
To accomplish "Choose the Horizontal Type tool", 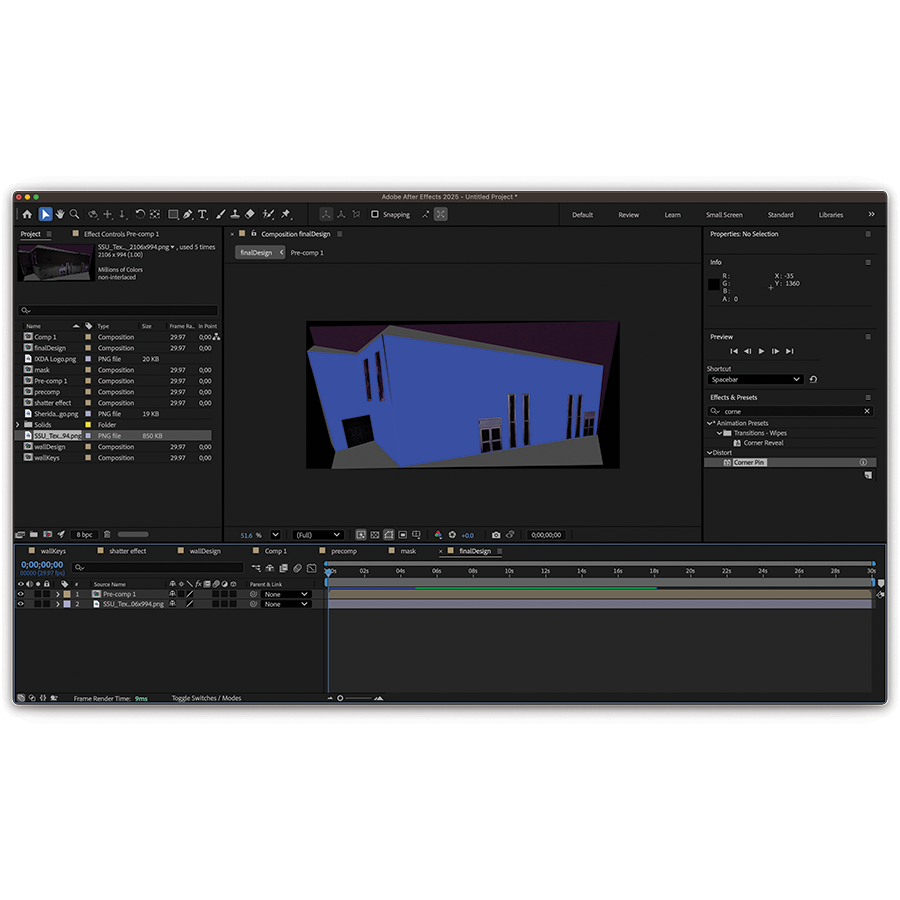I will tap(202, 214).
